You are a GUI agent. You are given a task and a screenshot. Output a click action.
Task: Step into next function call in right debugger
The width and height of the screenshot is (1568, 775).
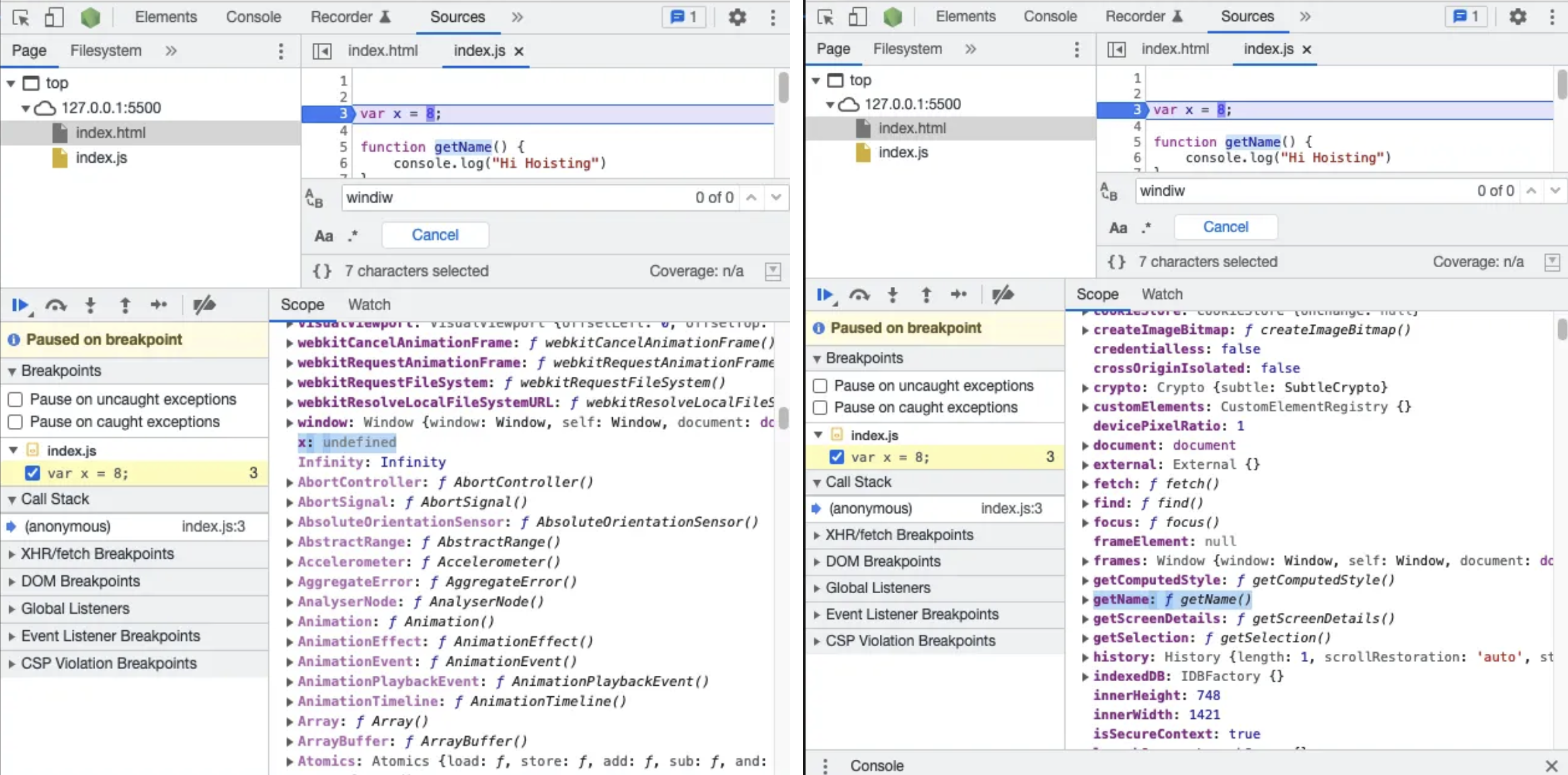893,295
